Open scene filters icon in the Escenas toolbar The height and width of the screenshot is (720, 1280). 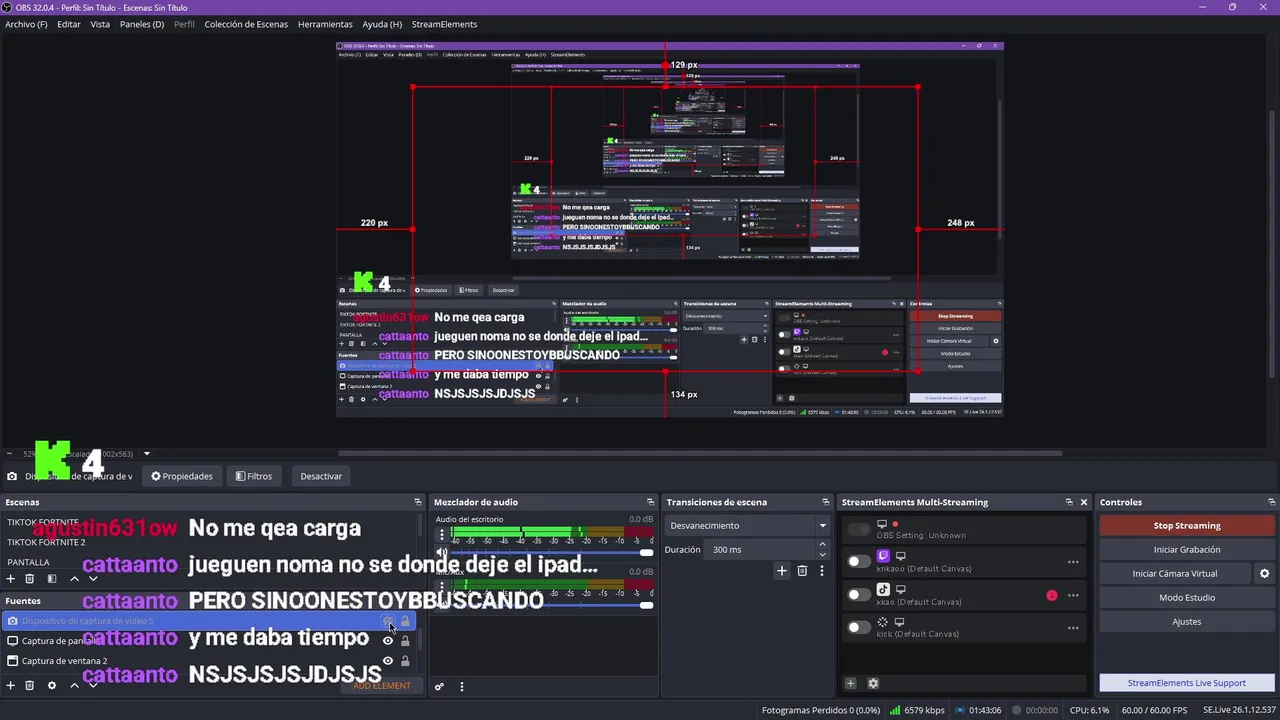click(x=52, y=578)
